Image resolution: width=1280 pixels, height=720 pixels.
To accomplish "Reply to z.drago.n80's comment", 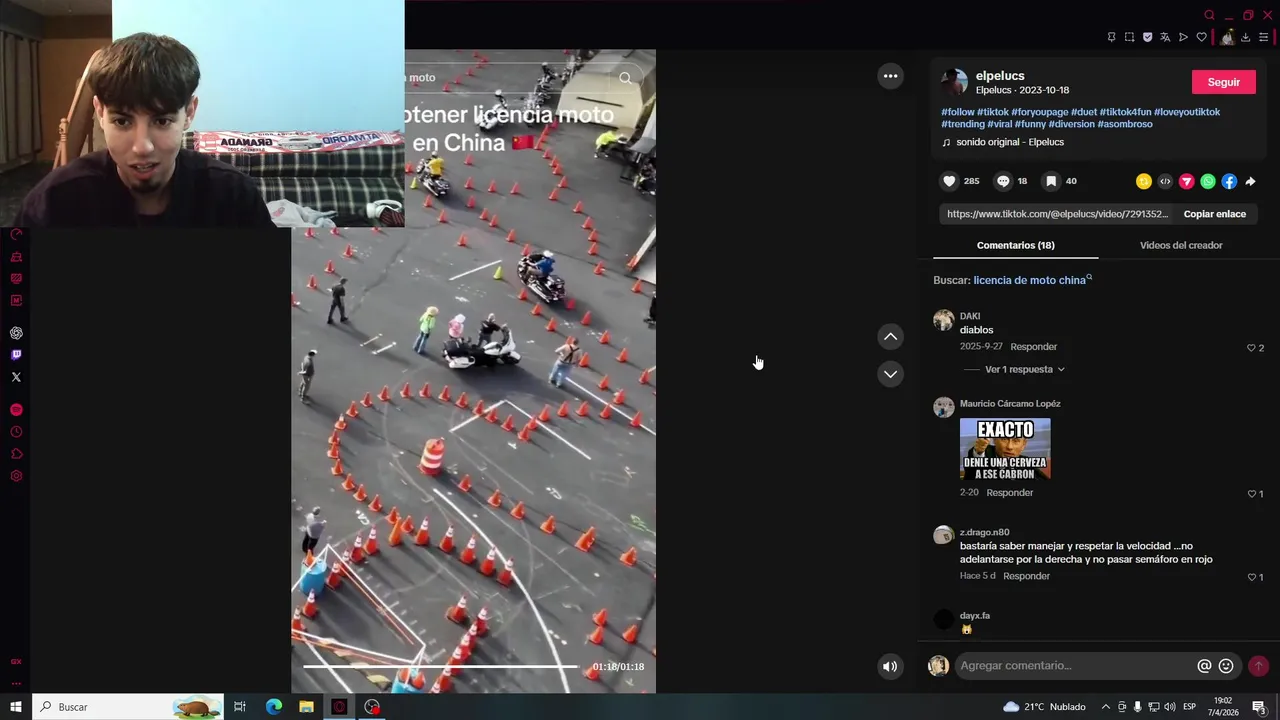I will pos(1026,576).
